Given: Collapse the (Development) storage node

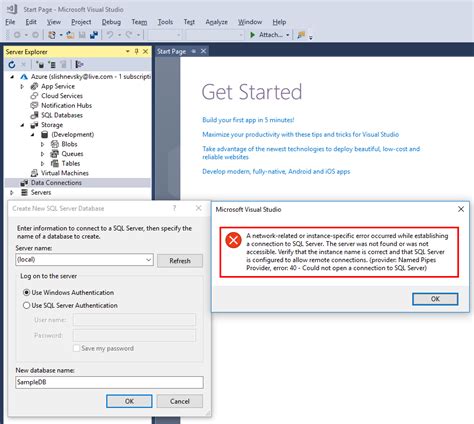Looking at the screenshot, I should tap(33, 135).
